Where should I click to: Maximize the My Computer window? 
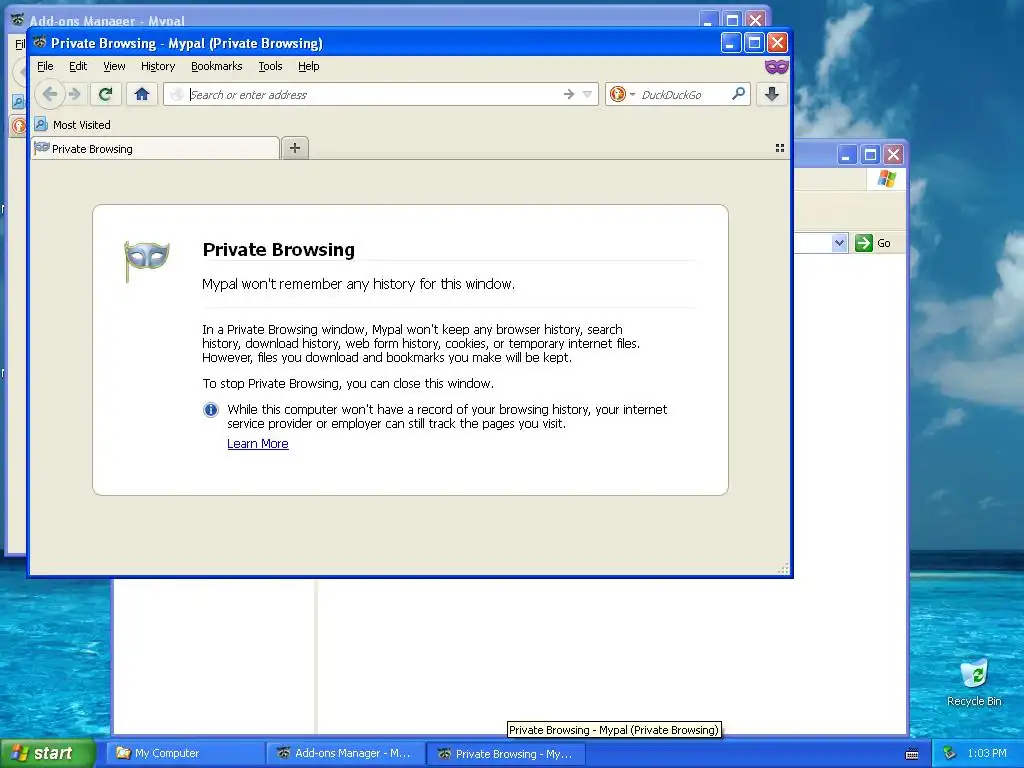(x=870, y=155)
